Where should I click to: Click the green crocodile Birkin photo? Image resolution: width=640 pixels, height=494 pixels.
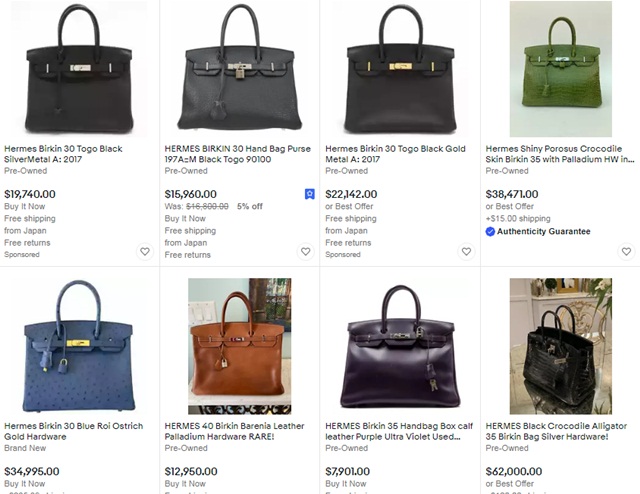(x=561, y=69)
